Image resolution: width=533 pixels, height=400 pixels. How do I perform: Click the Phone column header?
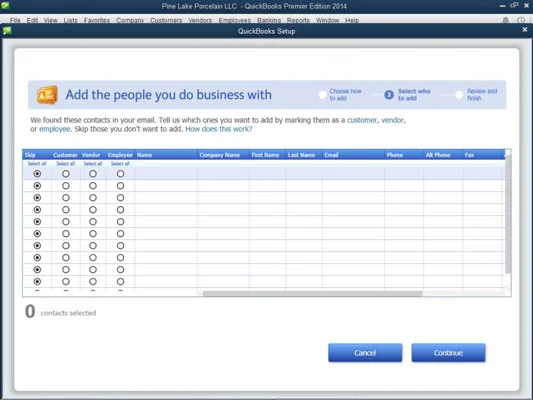(x=404, y=155)
